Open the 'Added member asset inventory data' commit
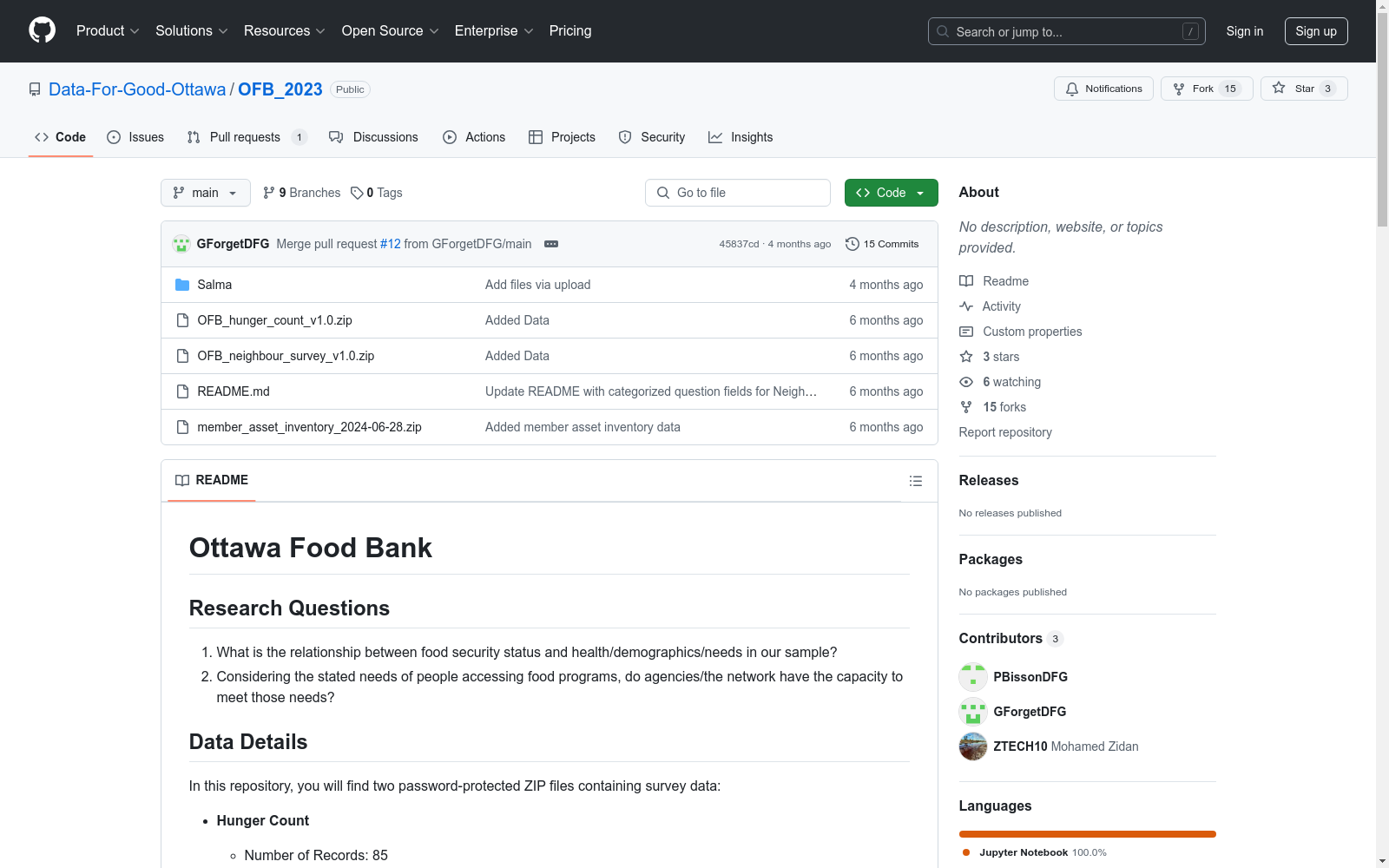The height and width of the screenshot is (868, 1389). [583, 427]
